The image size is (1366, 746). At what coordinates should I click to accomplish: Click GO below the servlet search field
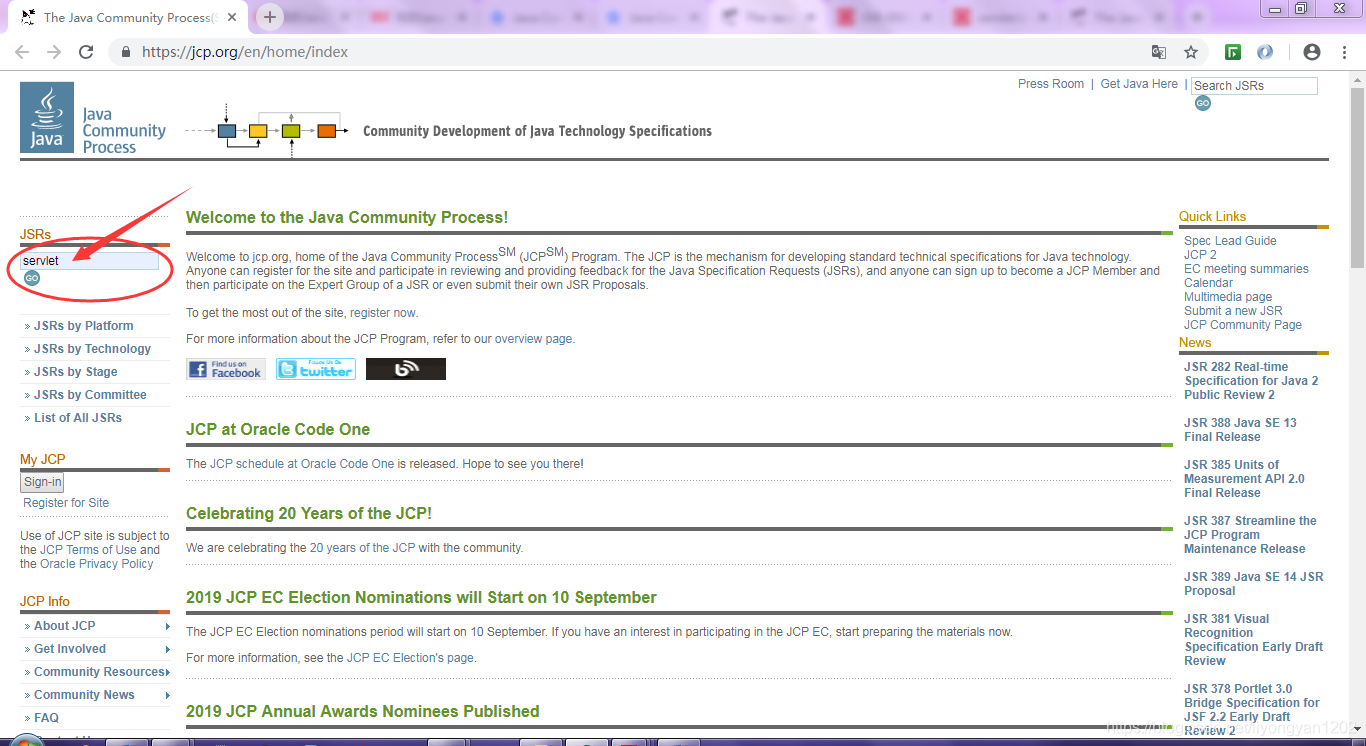(32, 278)
